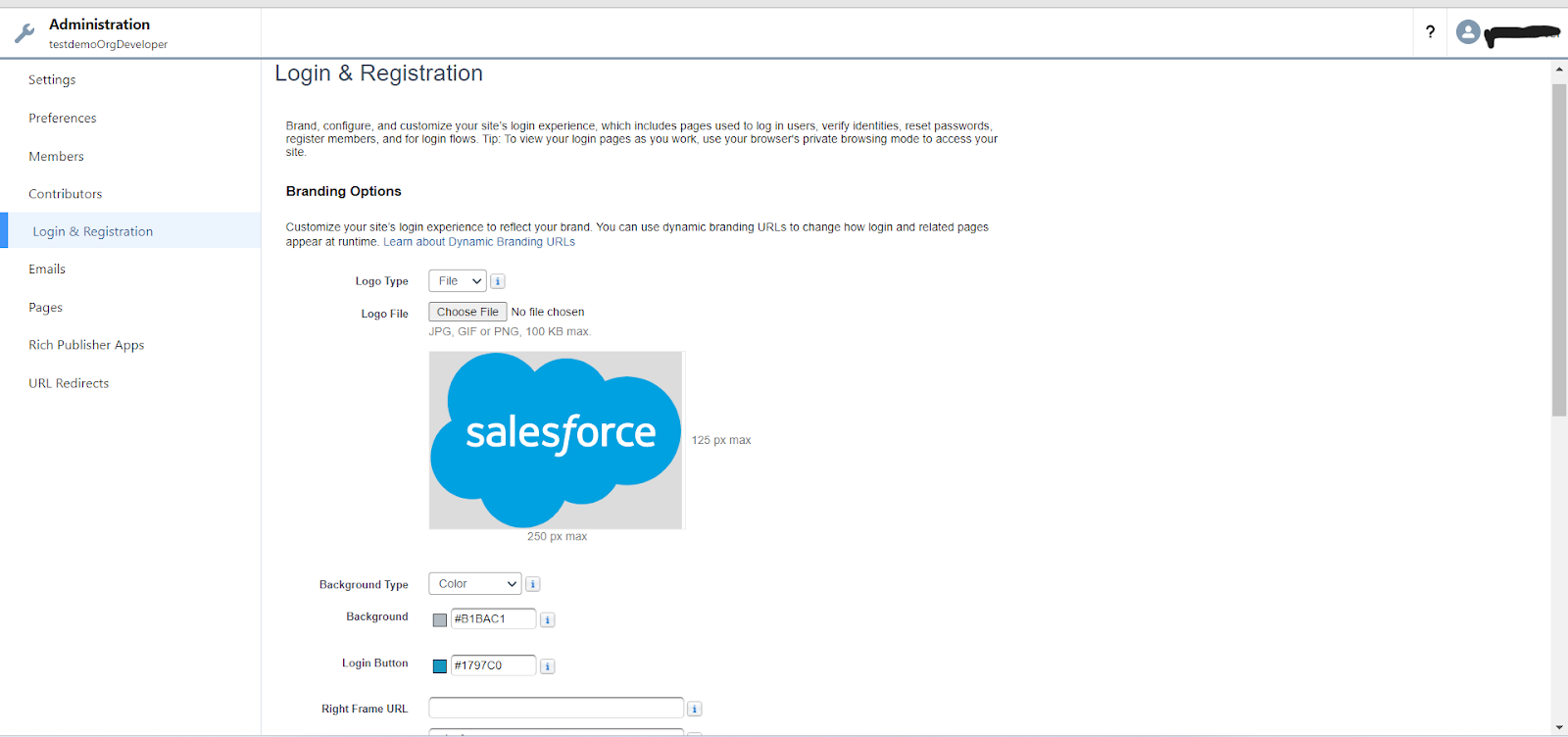The image size is (1568, 737).
Task: Show info tooltip for Background Type
Action: [533, 584]
